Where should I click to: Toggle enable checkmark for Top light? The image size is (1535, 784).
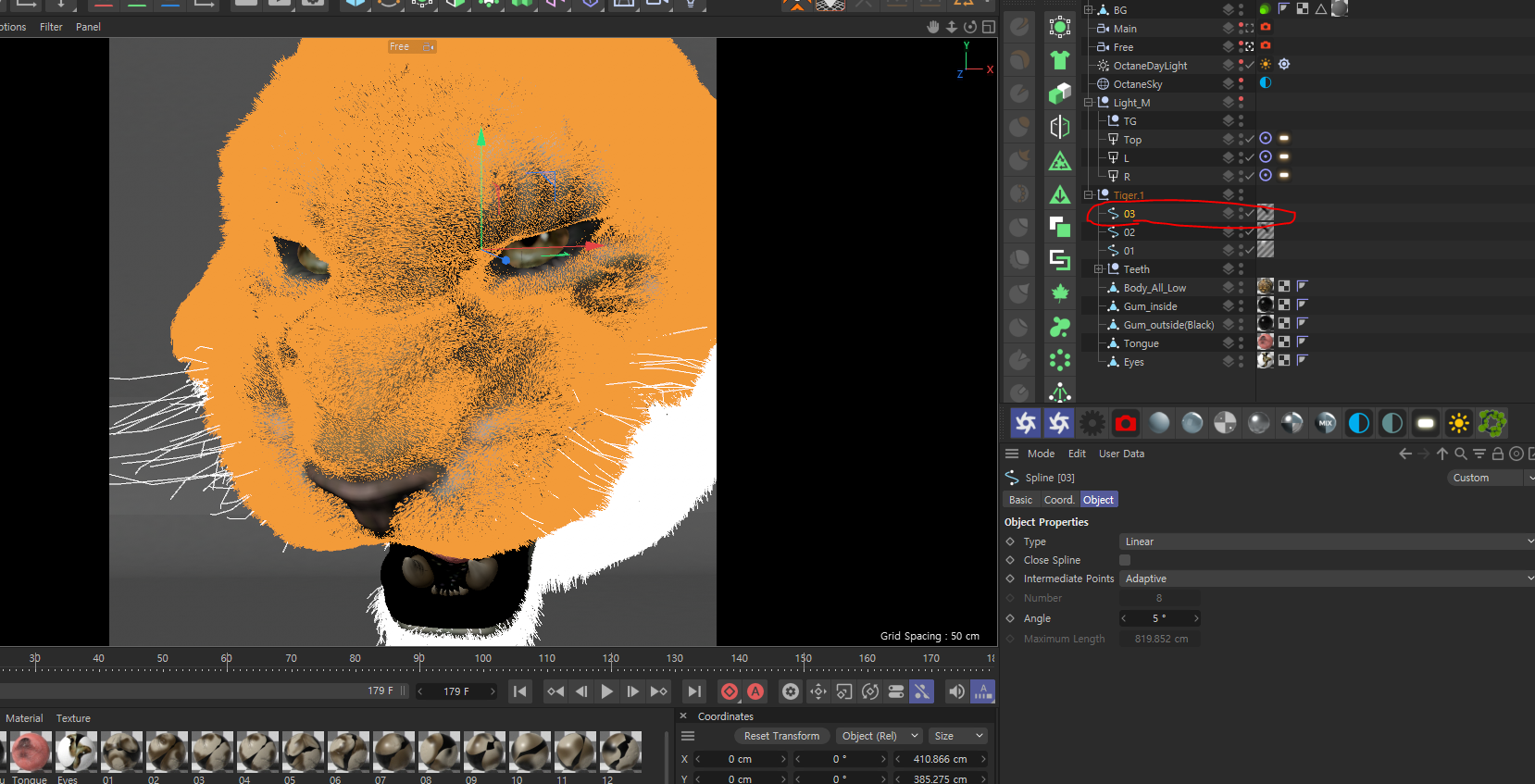pos(1250,139)
